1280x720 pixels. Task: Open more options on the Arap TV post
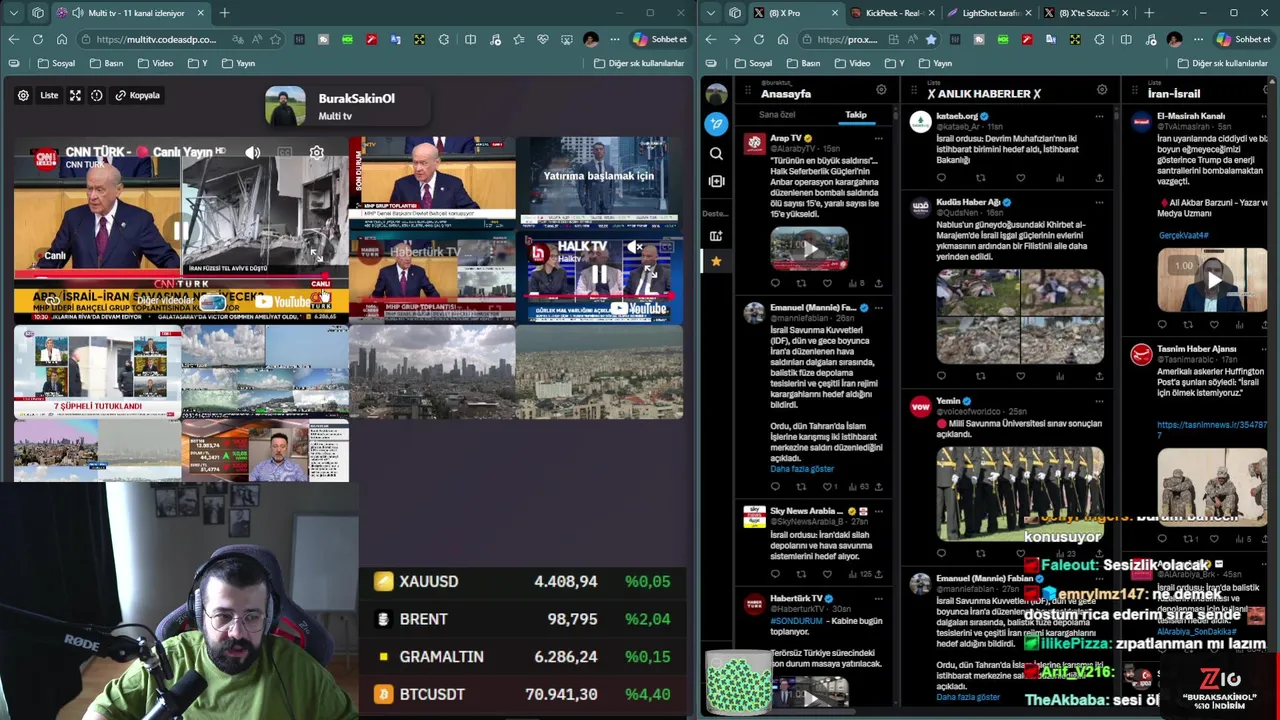click(x=879, y=138)
